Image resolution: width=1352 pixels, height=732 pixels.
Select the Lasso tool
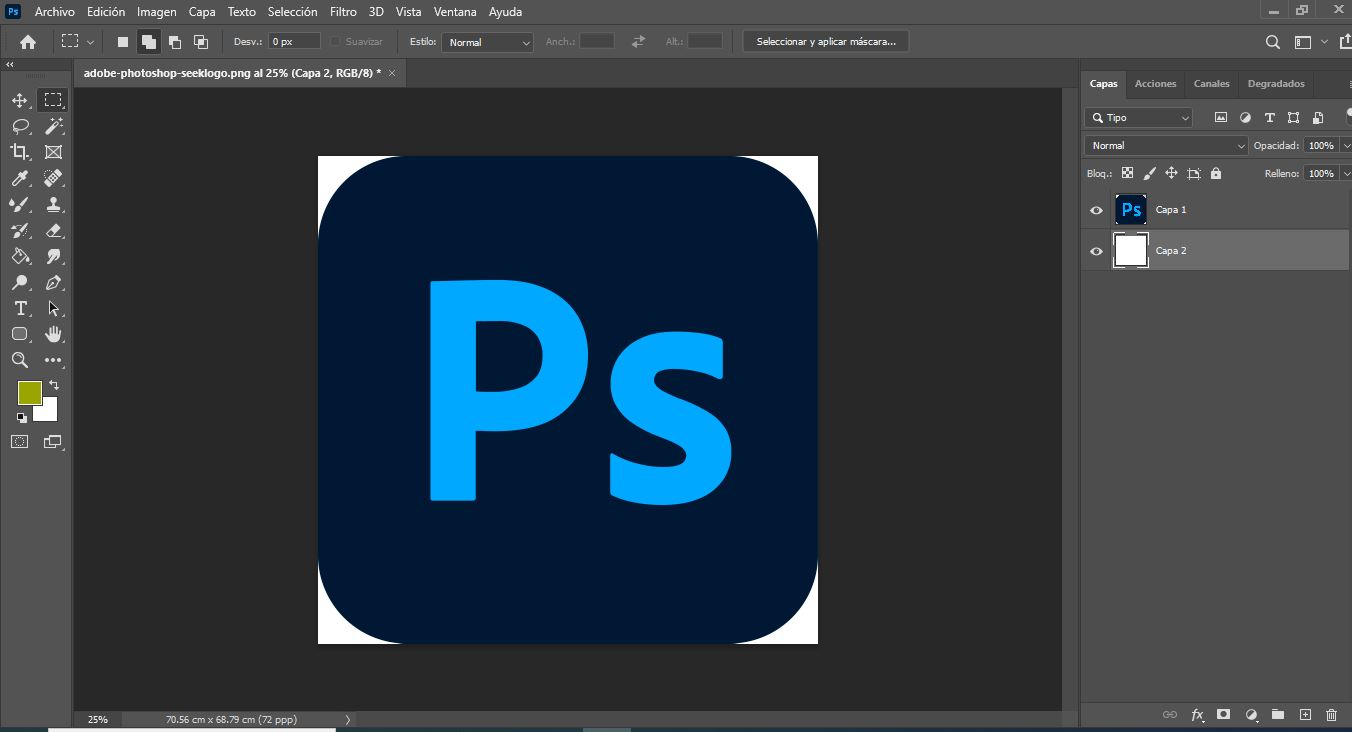(19, 126)
